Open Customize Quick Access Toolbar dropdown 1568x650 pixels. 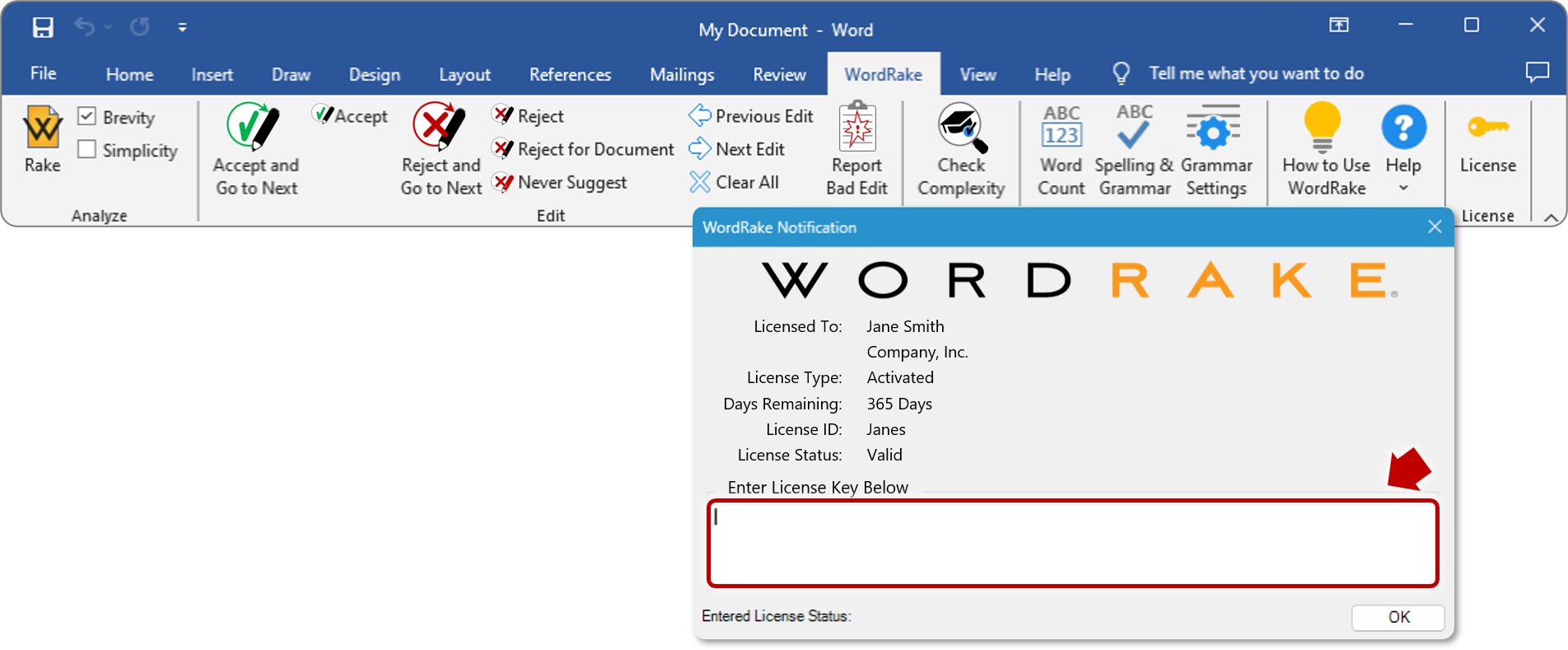[x=182, y=27]
